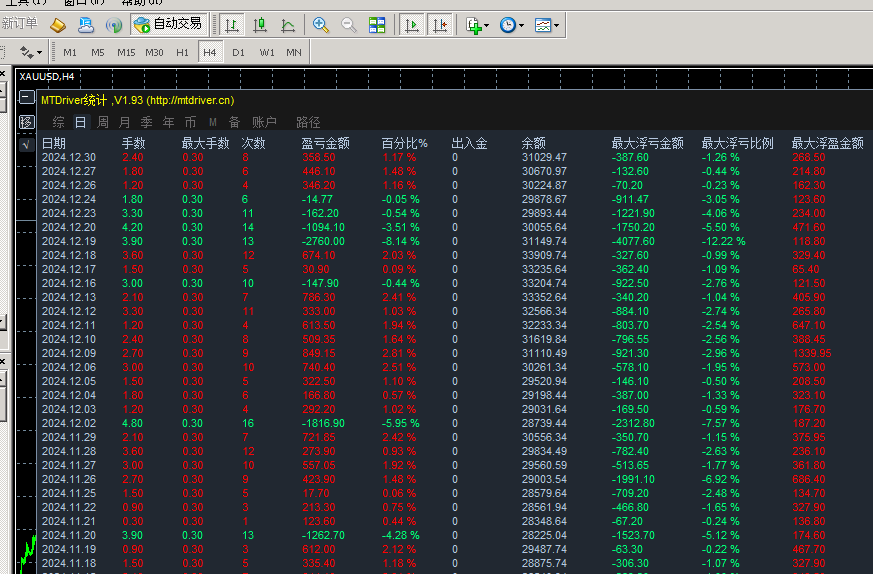The width and height of the screenshot is (873, 574).
Task: Switch chart to candlestick mode
Action: click(260, 24)
